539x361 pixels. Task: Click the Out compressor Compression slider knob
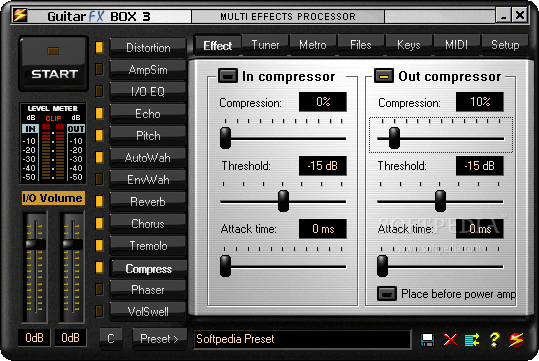click(x=394, y=138)
